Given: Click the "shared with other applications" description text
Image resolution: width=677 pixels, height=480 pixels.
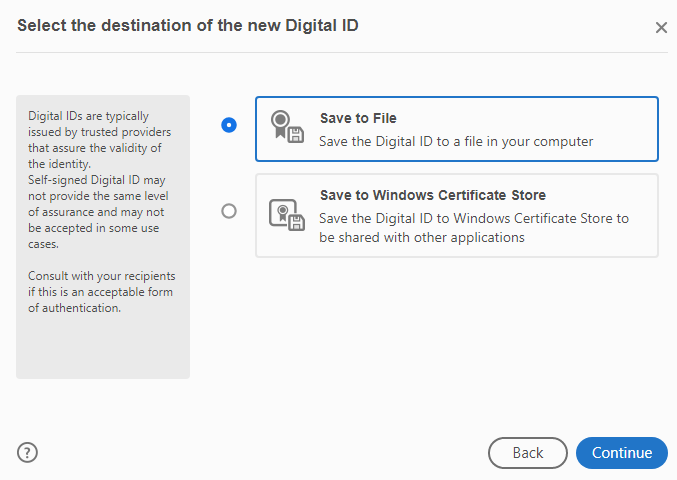Looking at the screenshot, I should click(422, 238).
